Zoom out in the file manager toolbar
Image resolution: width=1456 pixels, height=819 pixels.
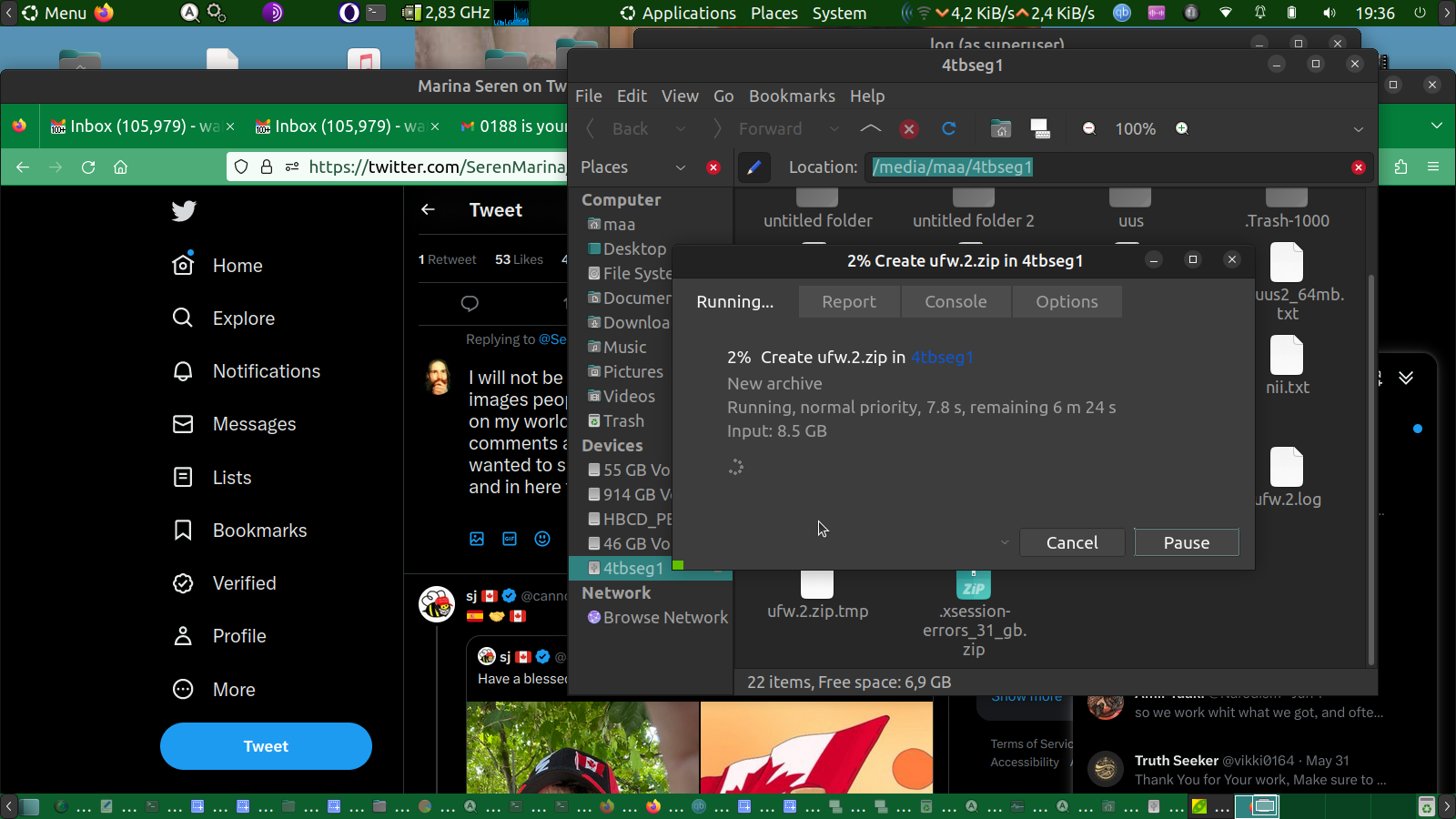(x=1089, y=129)
